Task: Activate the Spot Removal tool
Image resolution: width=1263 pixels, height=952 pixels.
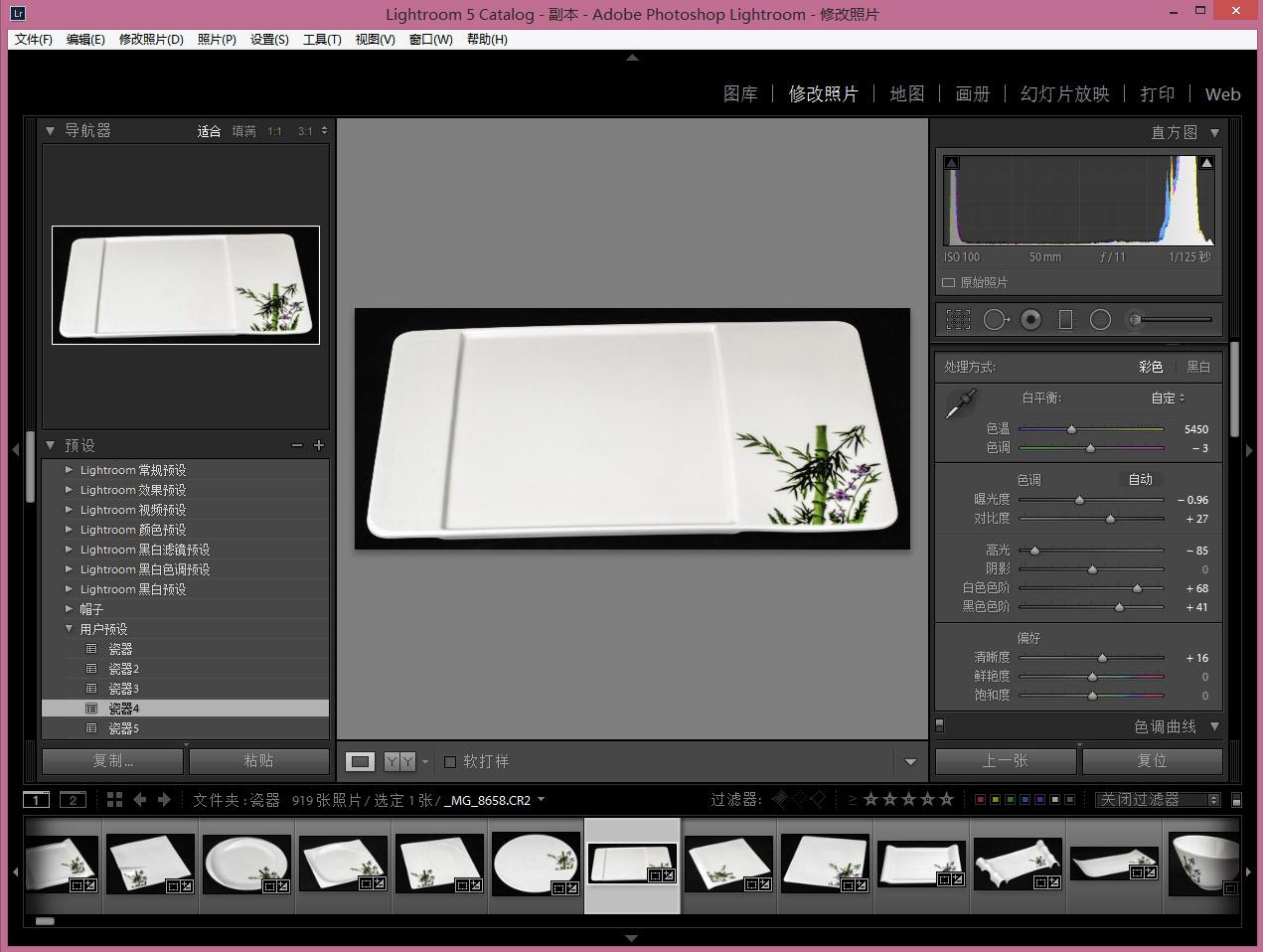Action: pos(995,320)
